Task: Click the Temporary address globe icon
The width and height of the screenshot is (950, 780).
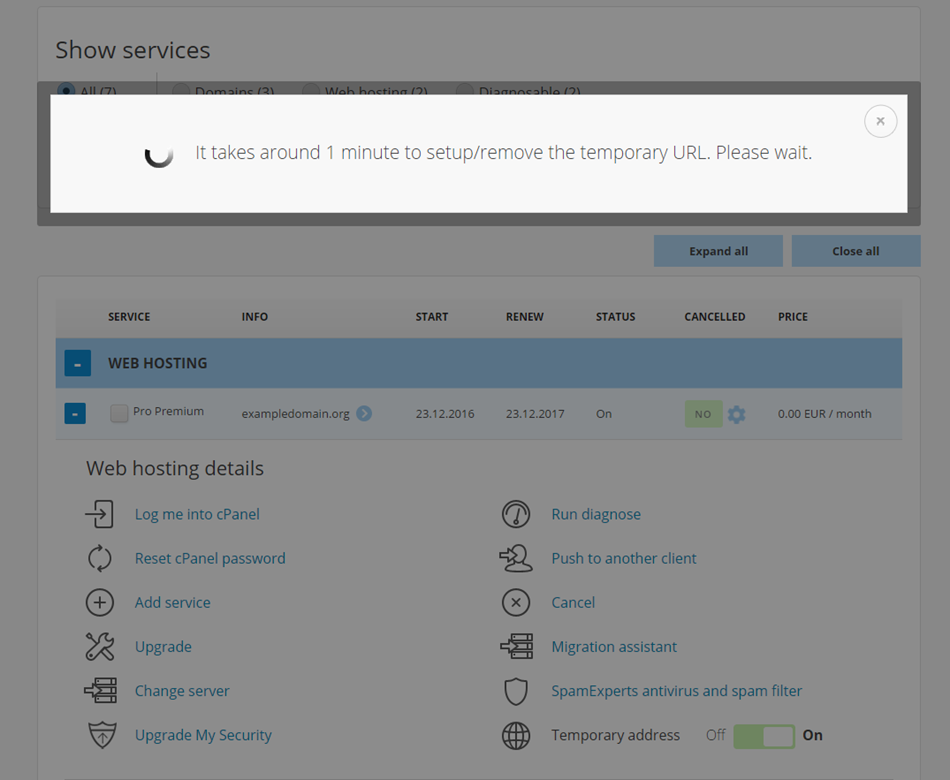Action: tap(516, 735)
